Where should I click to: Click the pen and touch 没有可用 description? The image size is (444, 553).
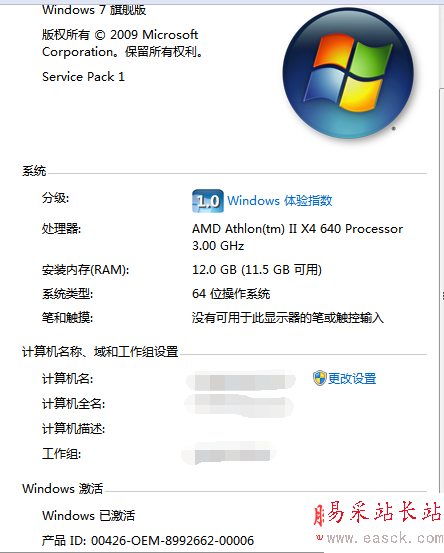(287, 318)
